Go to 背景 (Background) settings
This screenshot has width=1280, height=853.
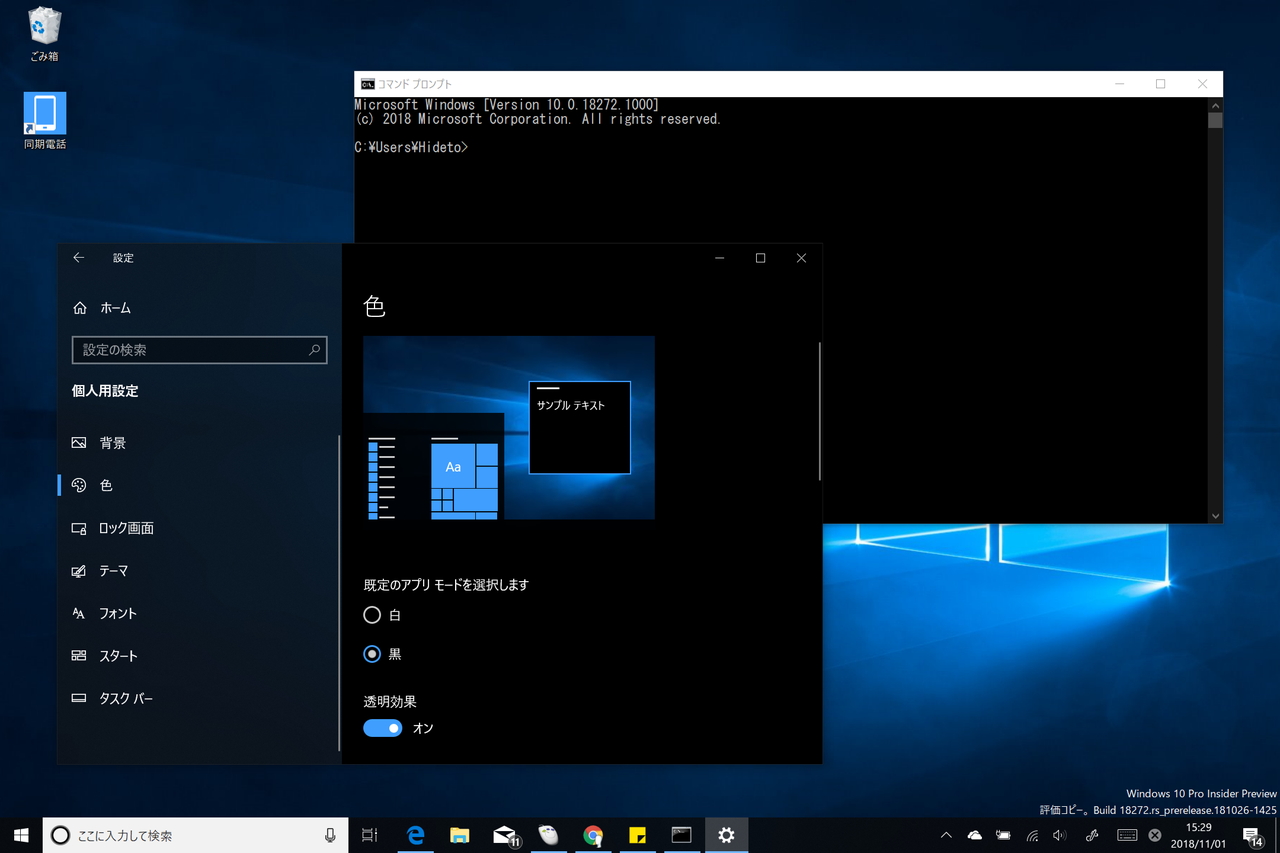point(112,443)
